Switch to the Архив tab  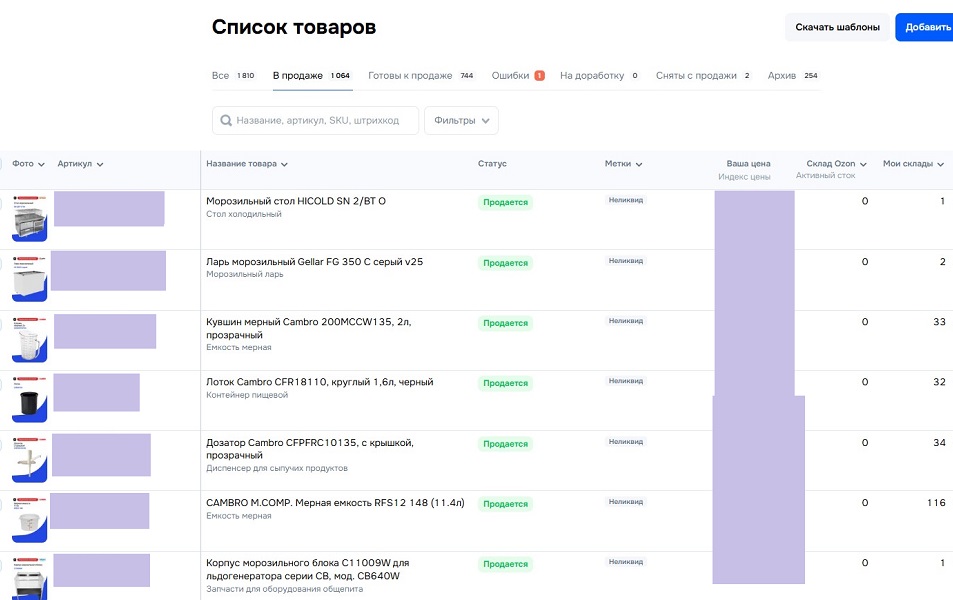[781, 76]
